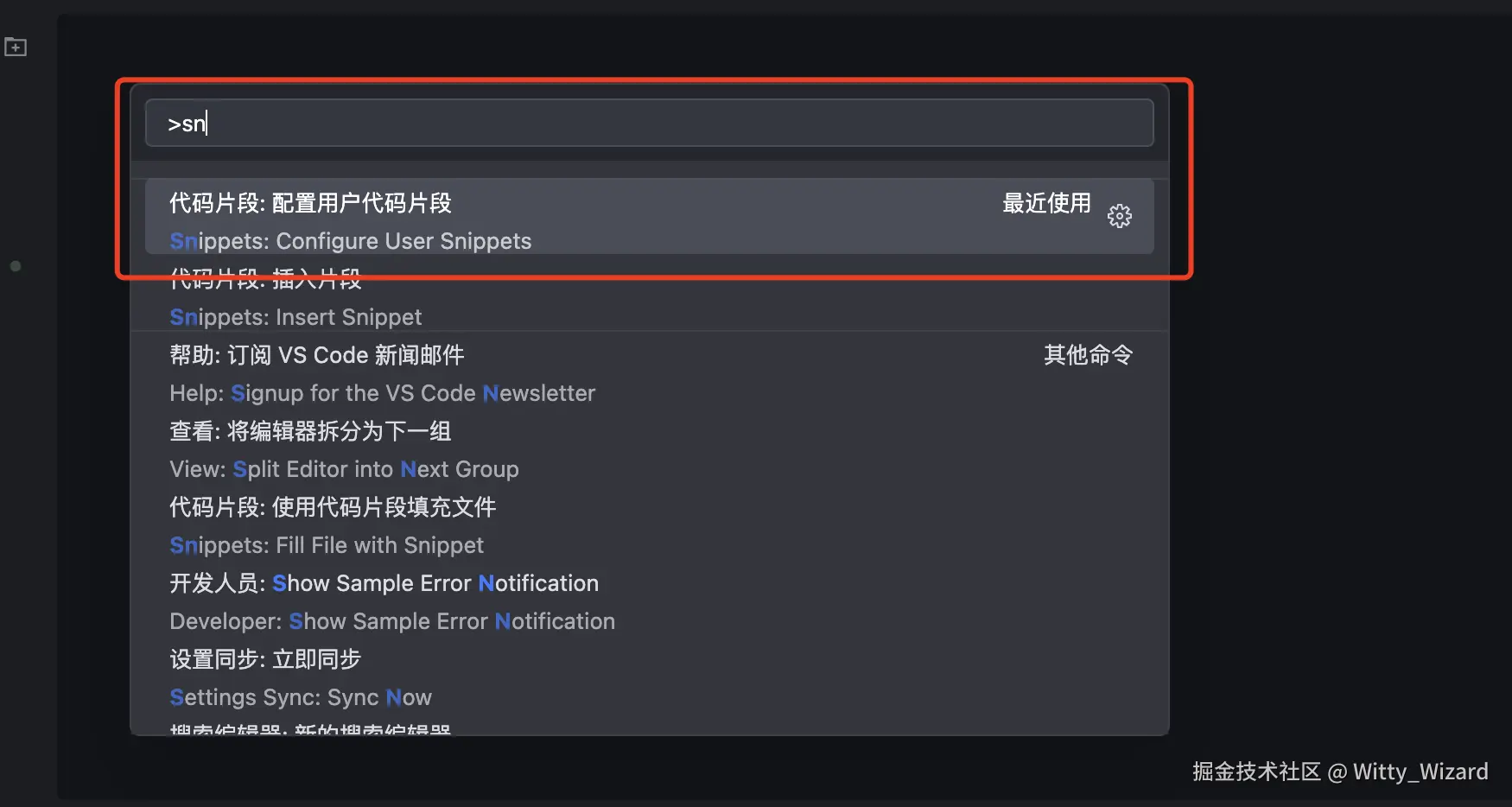Screen dimensions: 1512x807
Task: Select 'Snippets: Configure User Snippets' command
Action: click(x=351, y=241)
